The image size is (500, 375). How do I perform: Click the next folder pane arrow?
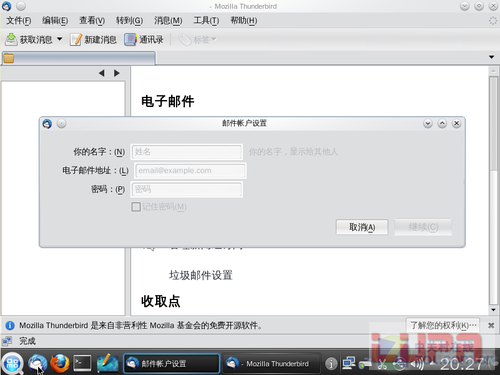(116, 73)
